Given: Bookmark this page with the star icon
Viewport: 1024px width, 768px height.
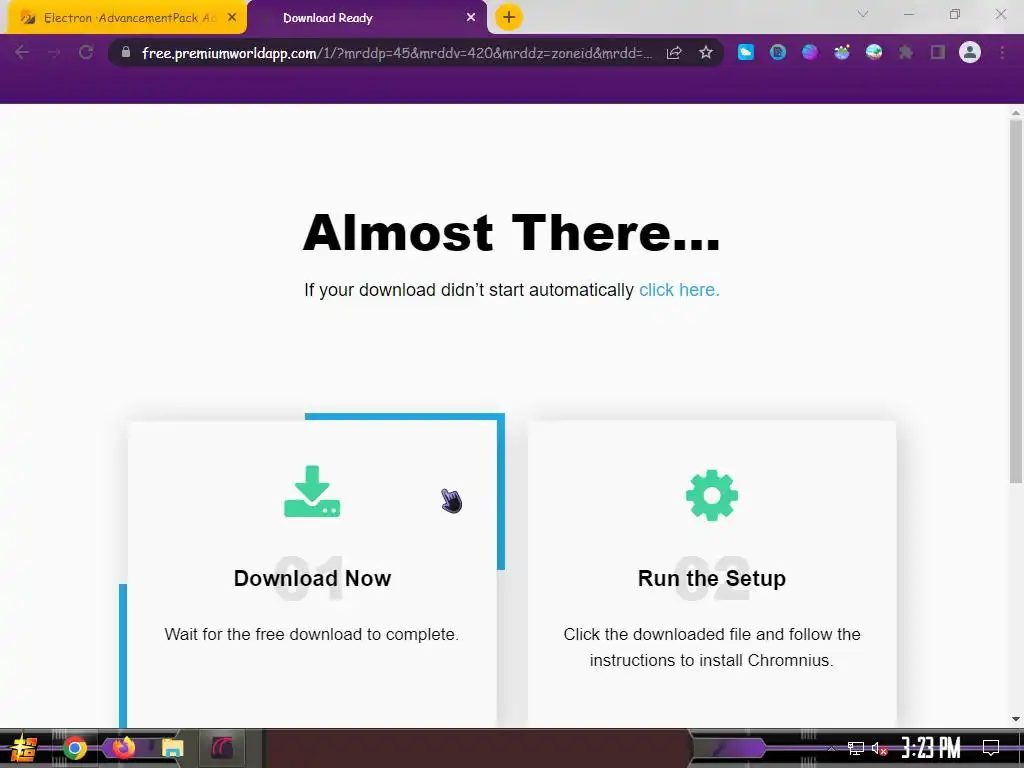Looking at the screenshot, I should [x=706, y=53].
